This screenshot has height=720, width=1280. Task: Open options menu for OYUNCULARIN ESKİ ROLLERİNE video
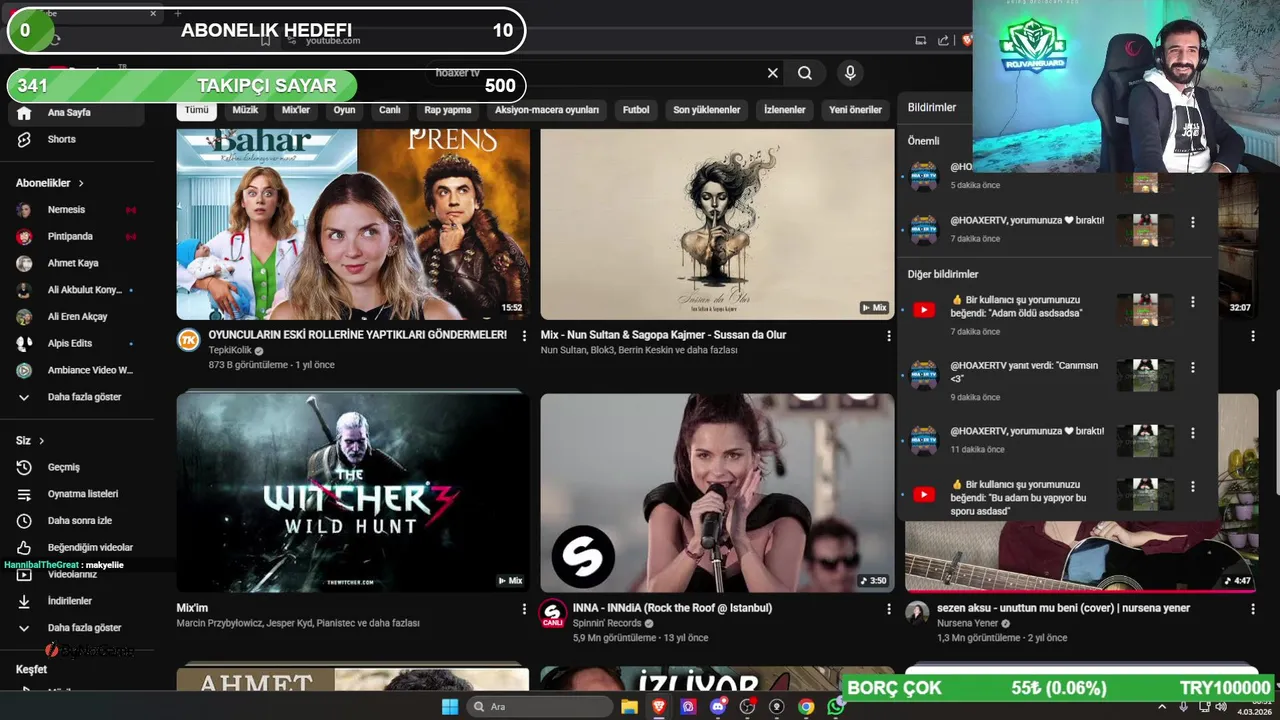point(524,336)
